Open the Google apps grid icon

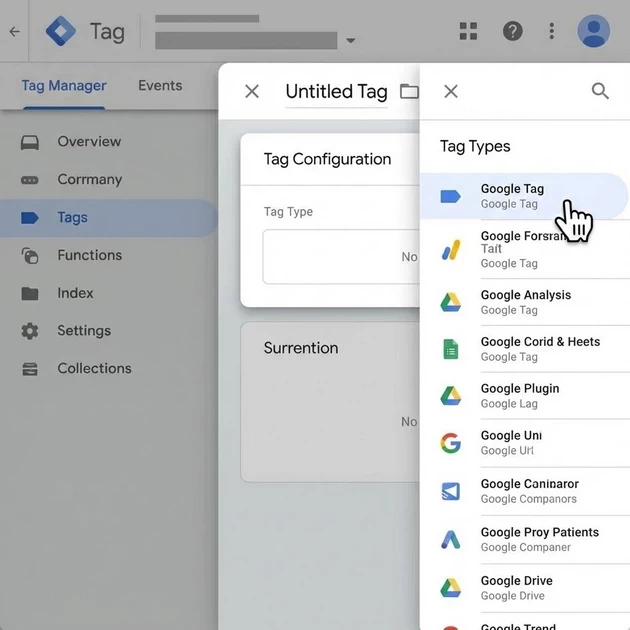(x=468, y=31)
